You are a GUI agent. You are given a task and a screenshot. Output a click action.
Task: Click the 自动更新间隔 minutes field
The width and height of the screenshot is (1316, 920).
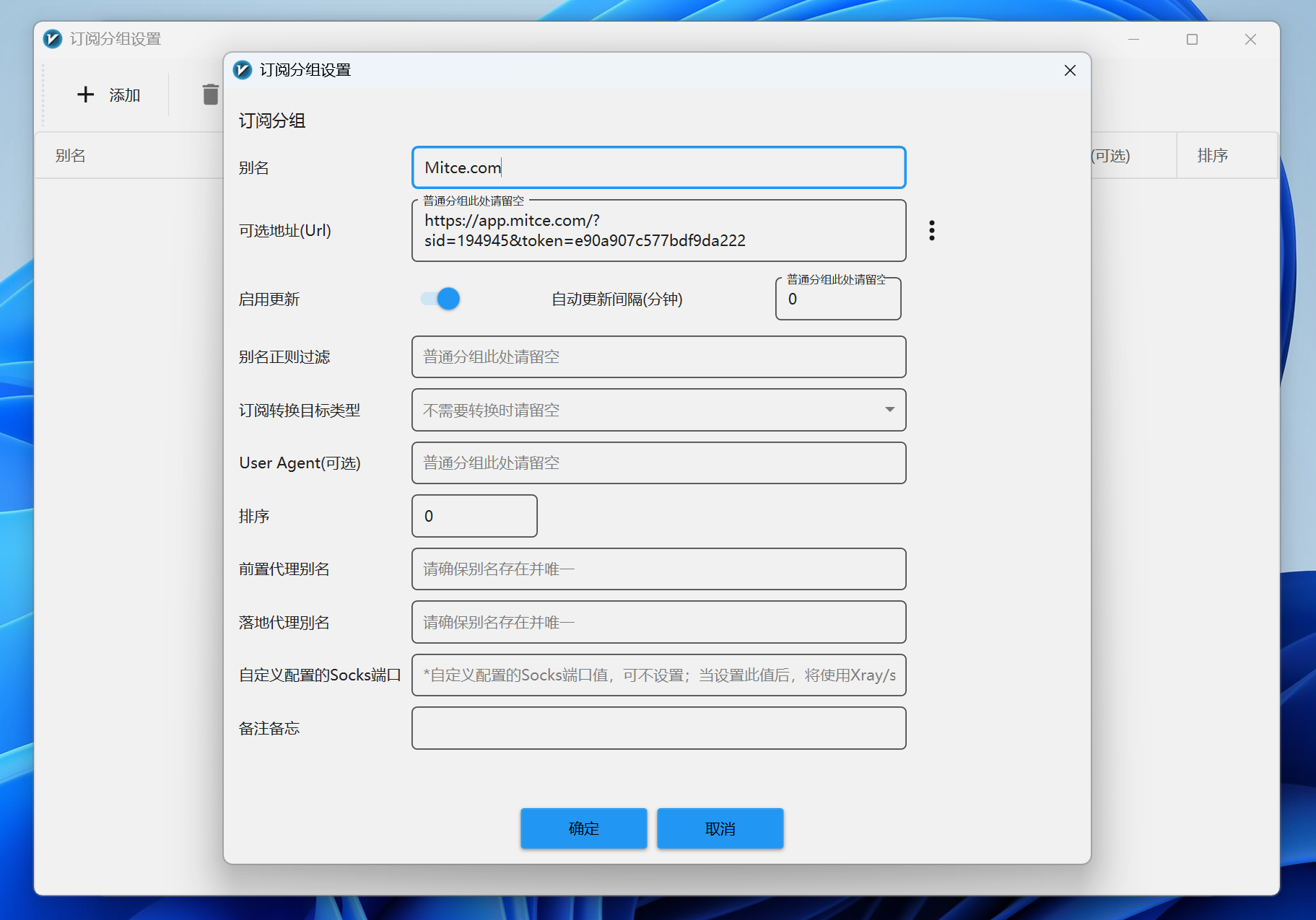[x=838, y=299]
